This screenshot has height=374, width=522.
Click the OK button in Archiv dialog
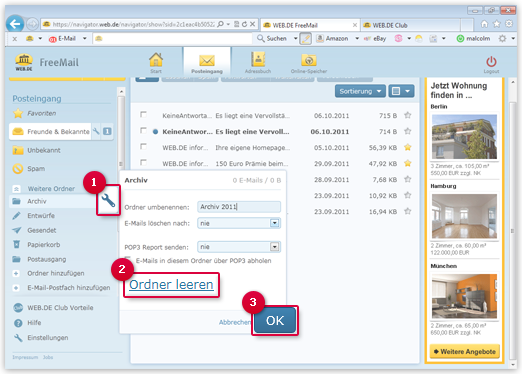tap(275, 320)
